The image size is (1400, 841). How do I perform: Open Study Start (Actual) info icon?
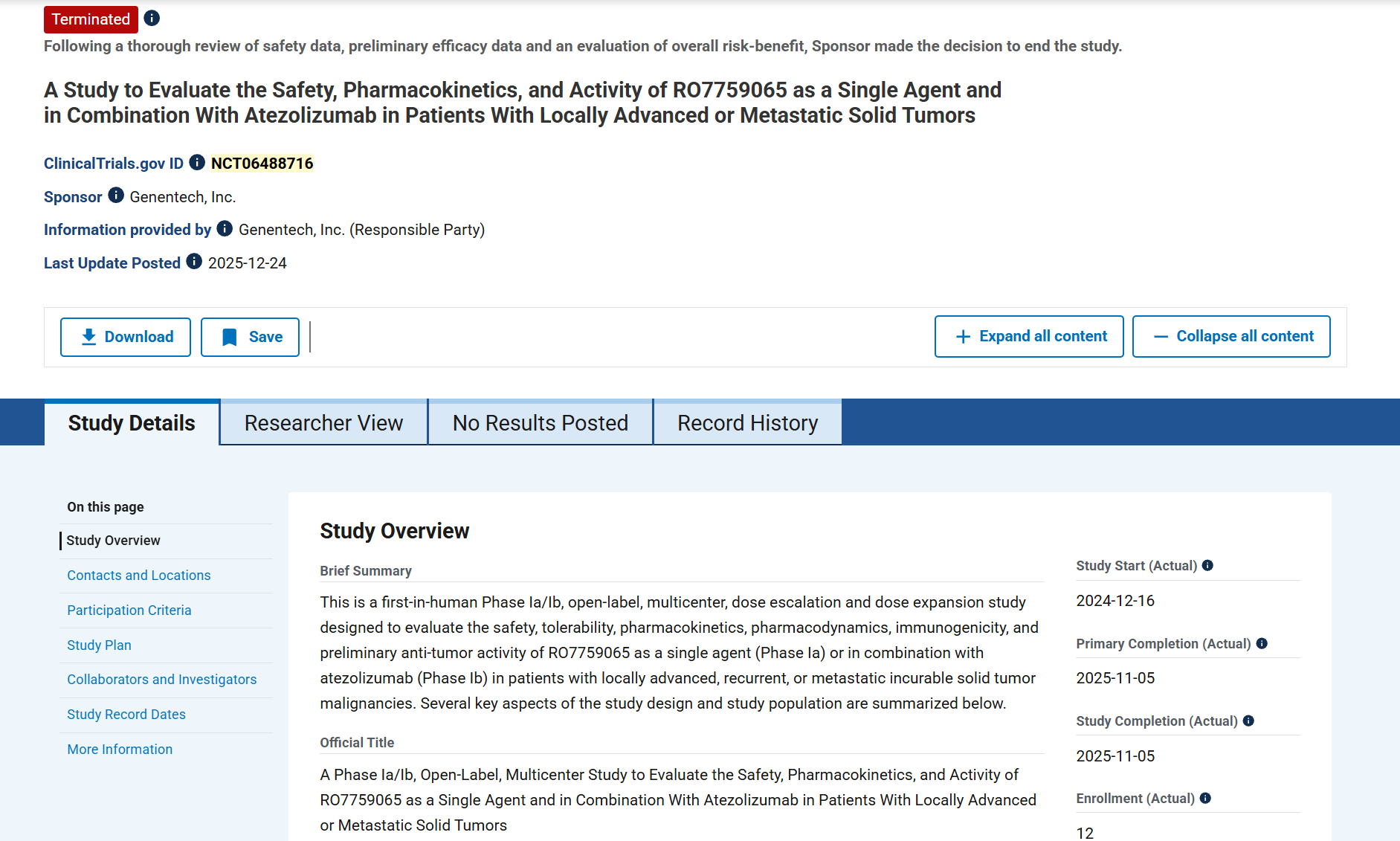coord(1207,565)
